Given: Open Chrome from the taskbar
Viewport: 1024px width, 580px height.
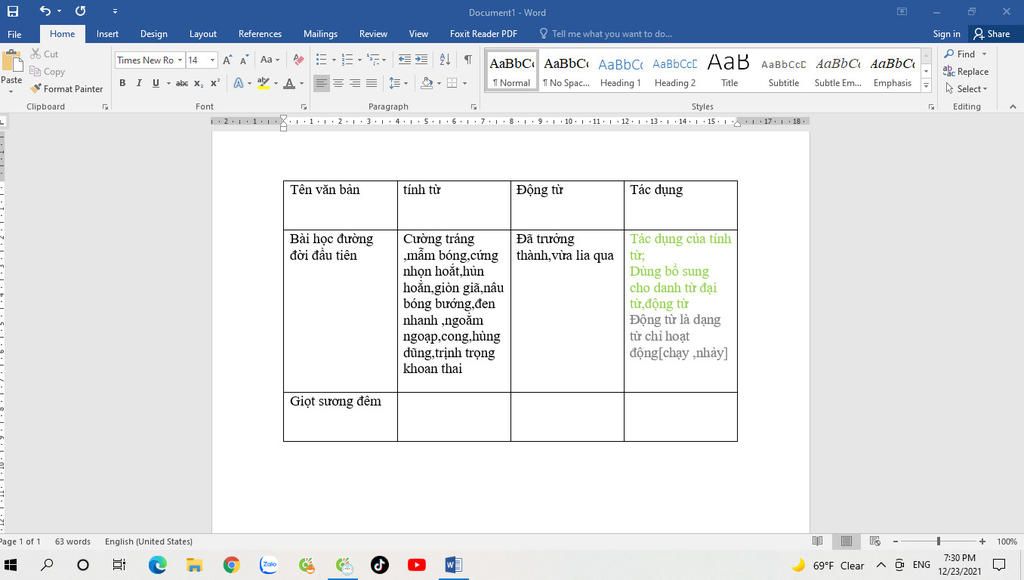Looking at the screenshot, I should (231, 565).
